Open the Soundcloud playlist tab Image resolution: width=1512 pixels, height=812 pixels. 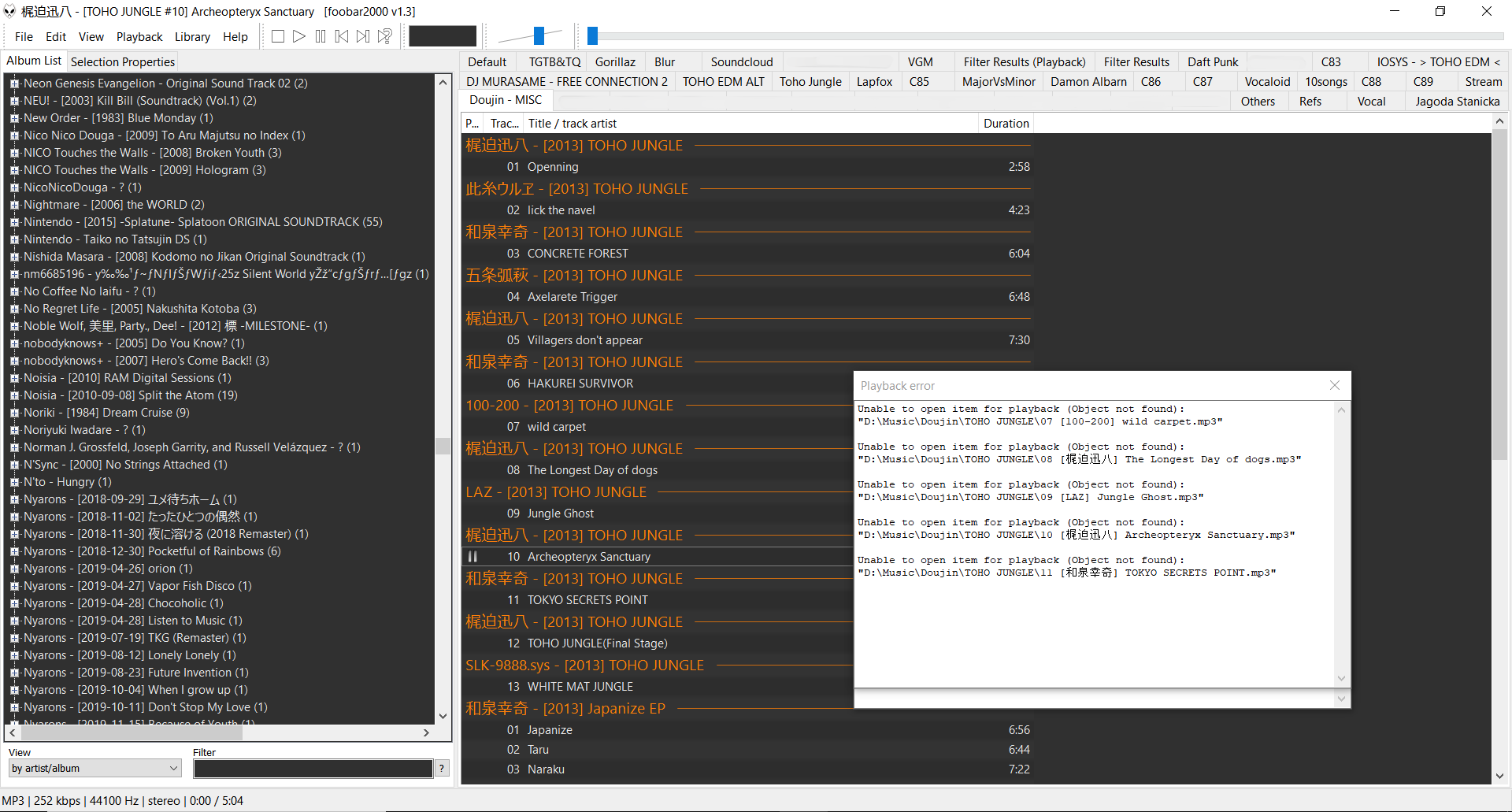pyautogui.click(x=742, y=61)
